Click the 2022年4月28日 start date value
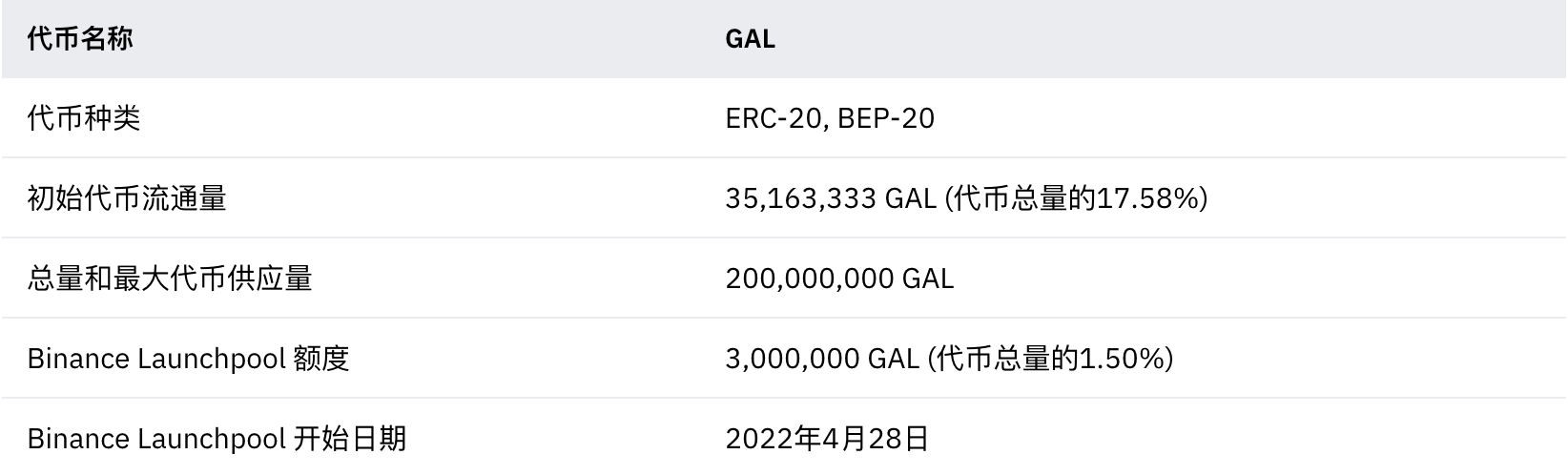1568x475 pixels. 827,439
